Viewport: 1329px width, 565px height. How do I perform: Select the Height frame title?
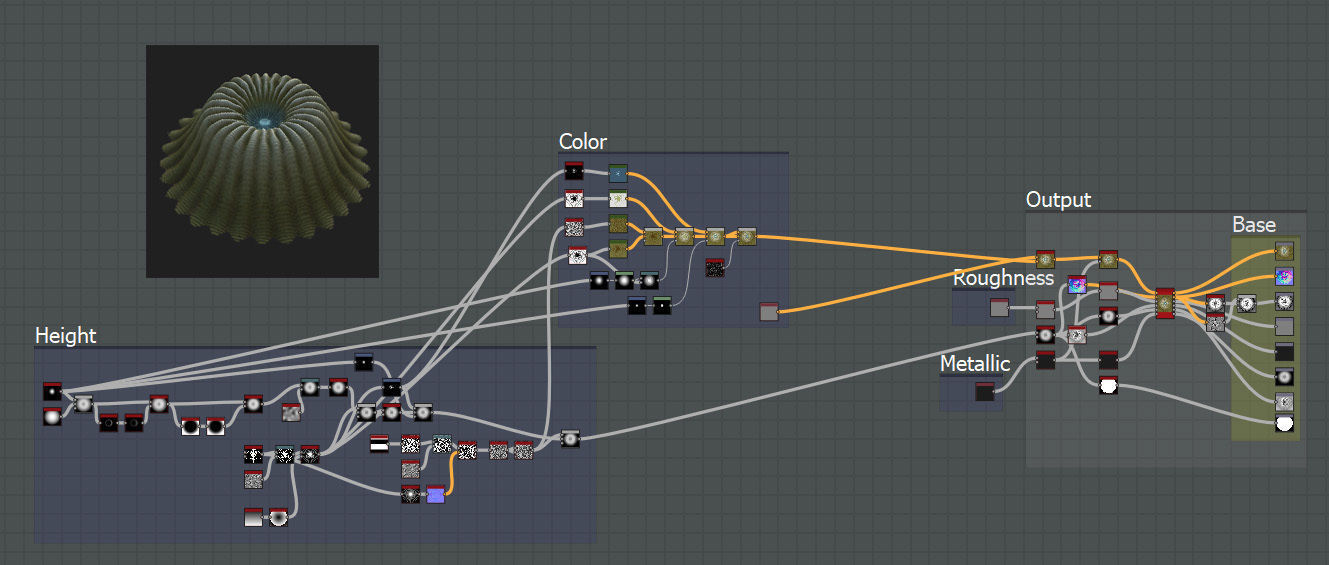tap(66, 336)
